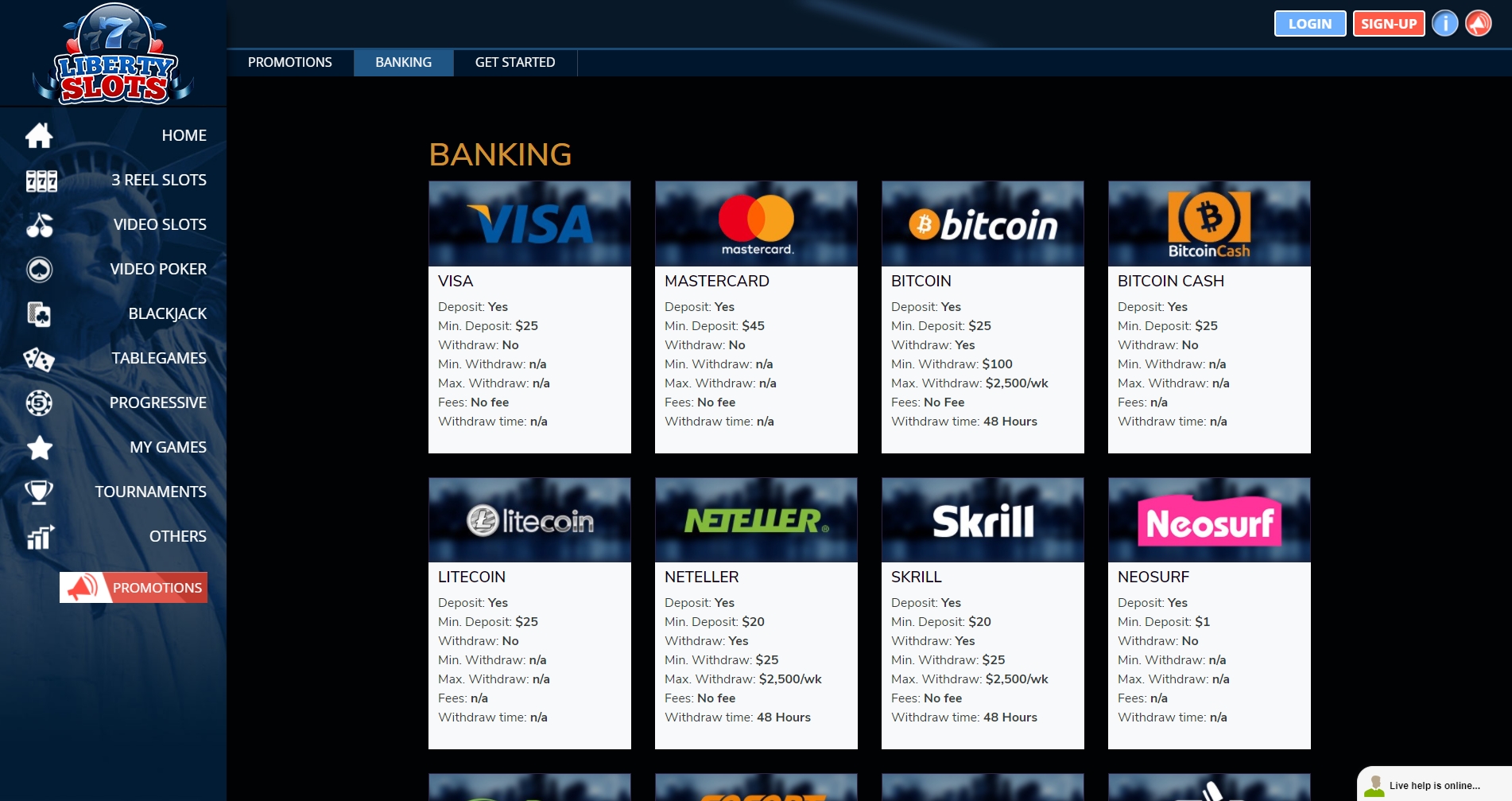Click the Neteller logo image
Screen dimensions: 1512x801
(x=756, y=520)
